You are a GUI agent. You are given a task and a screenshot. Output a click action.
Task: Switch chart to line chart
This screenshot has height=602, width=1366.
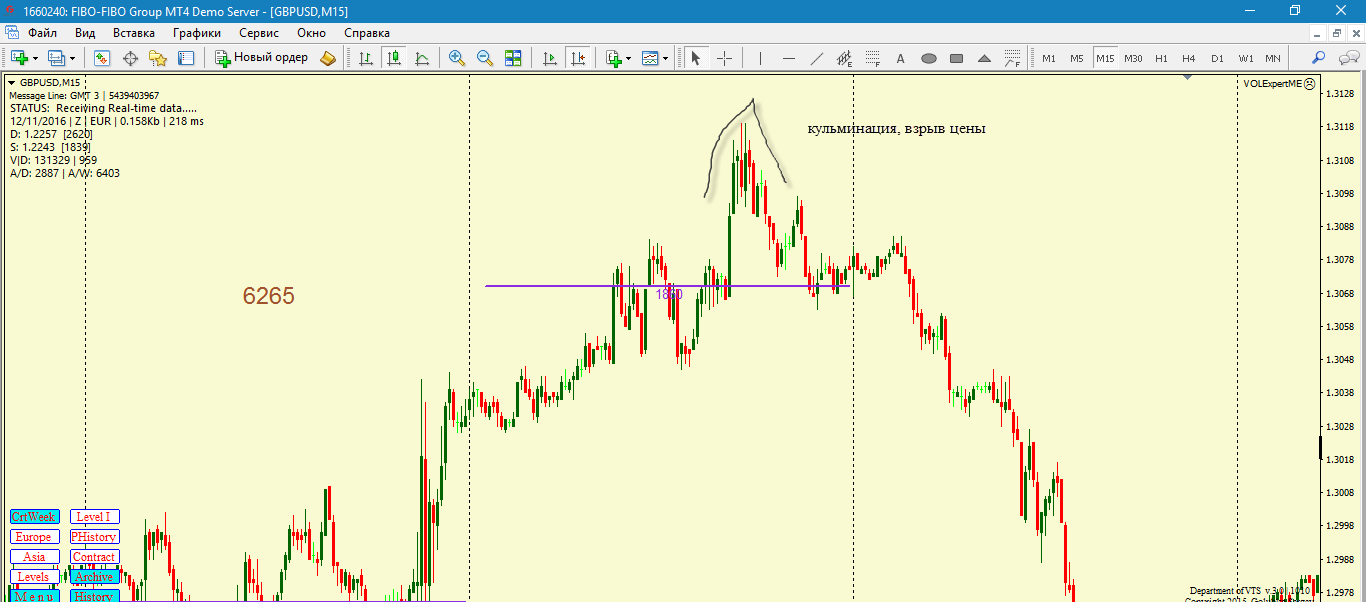pyautogui.click(x=422, y=58)
